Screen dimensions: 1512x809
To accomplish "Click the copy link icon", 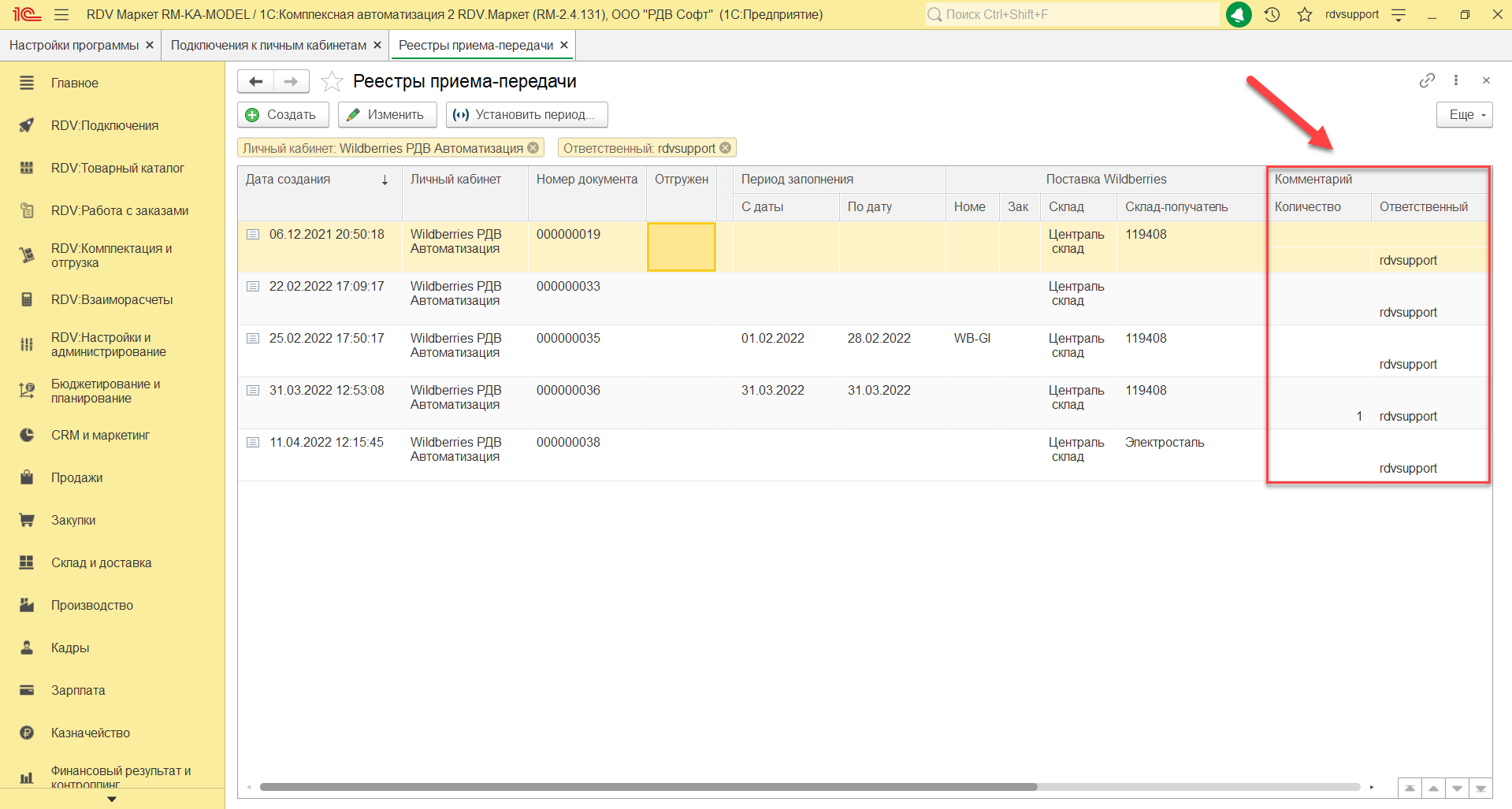I will (1427, 80).
